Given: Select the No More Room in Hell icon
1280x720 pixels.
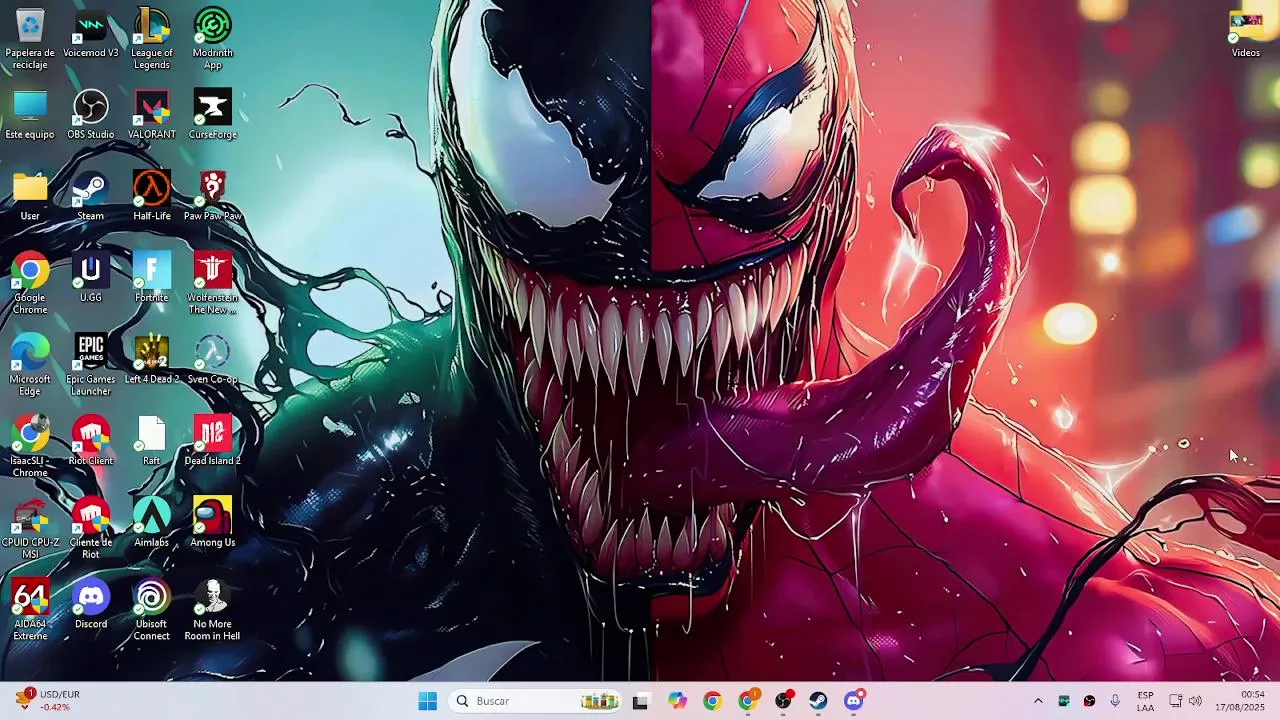Looking at the screenshot, I should coord(213,610).
